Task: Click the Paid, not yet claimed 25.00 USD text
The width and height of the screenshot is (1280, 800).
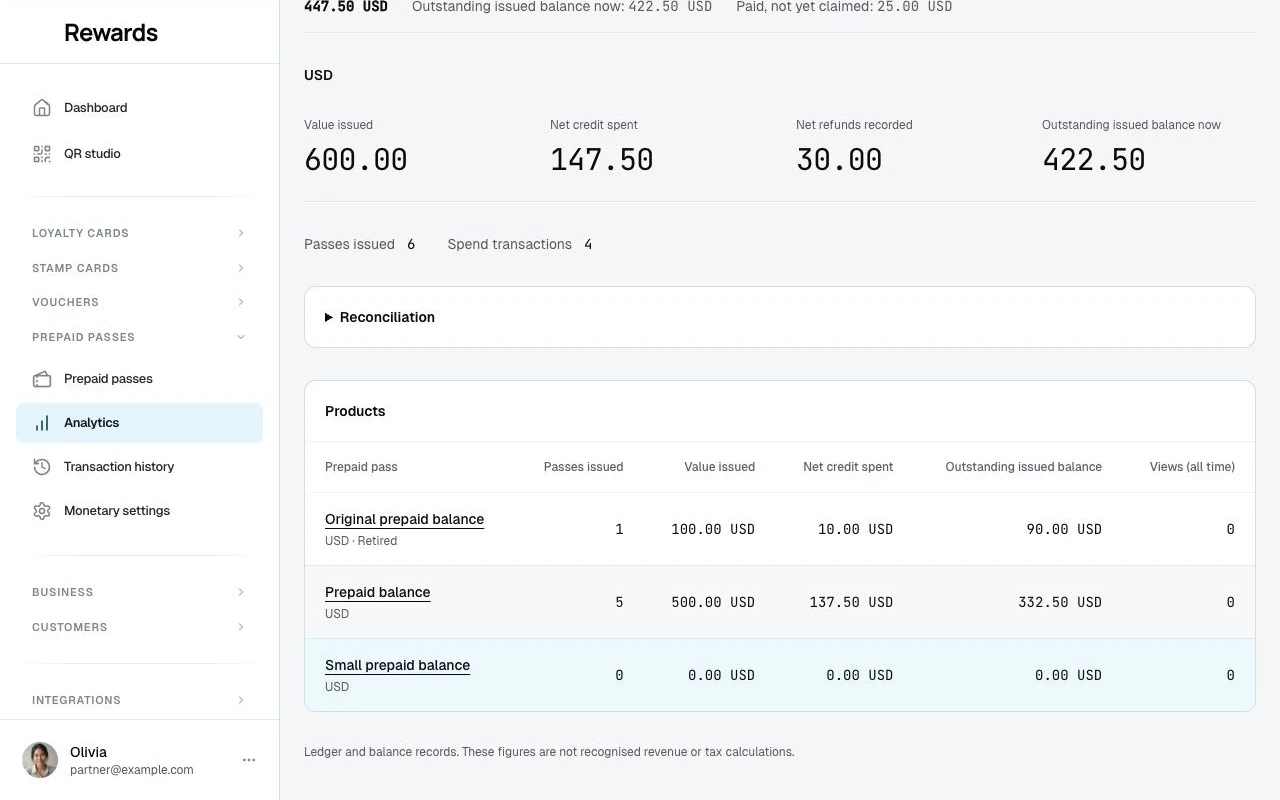Action: pyautogui.click(x=844, y=7)
